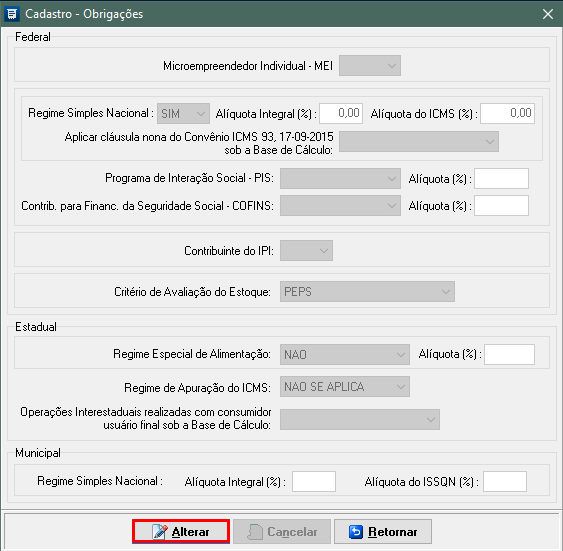Expand the COFINS dropdown
Image resolution: width=563 pixels, height=551 pixels.
coord(340,206)
